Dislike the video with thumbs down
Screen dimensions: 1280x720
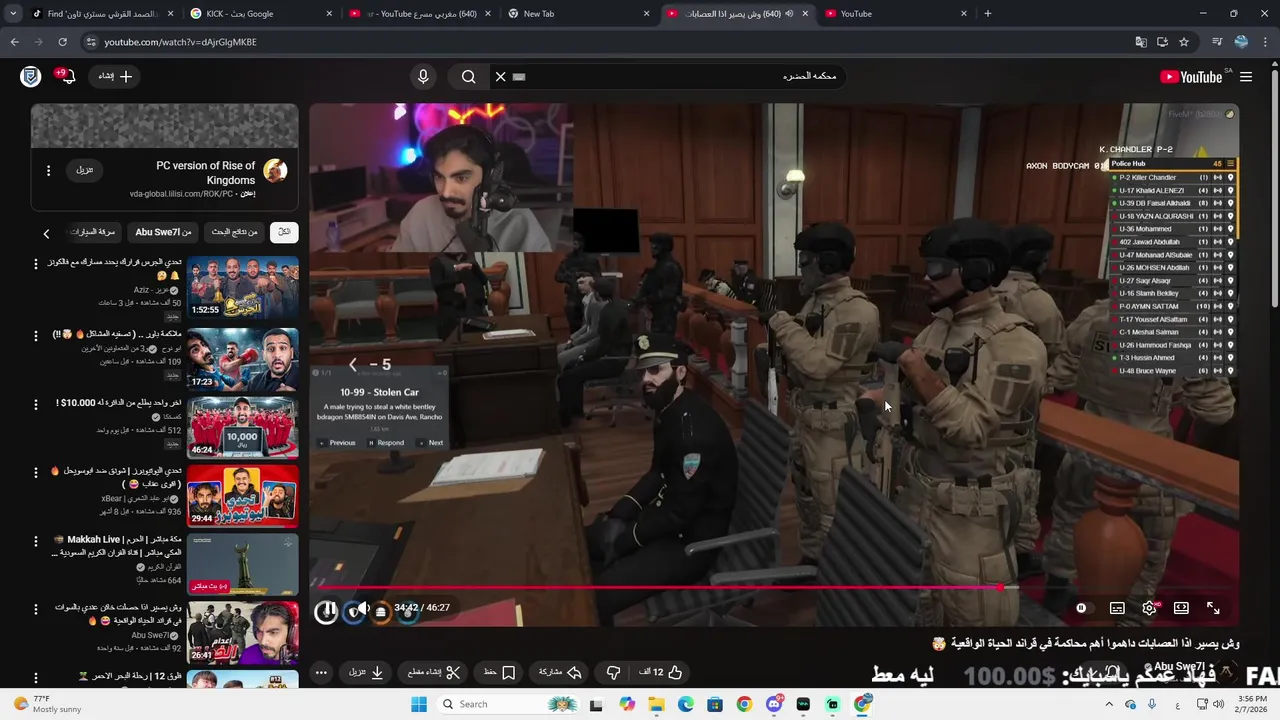[x=613, y=672]
